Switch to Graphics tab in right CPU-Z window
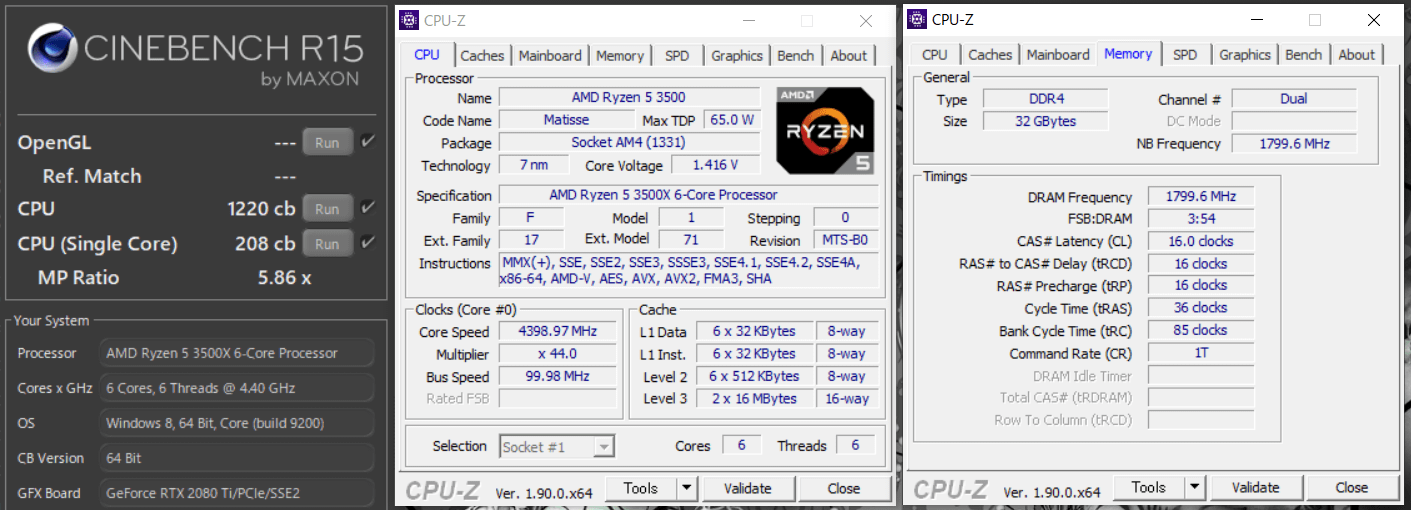1411x510 pixels. 1245,55
